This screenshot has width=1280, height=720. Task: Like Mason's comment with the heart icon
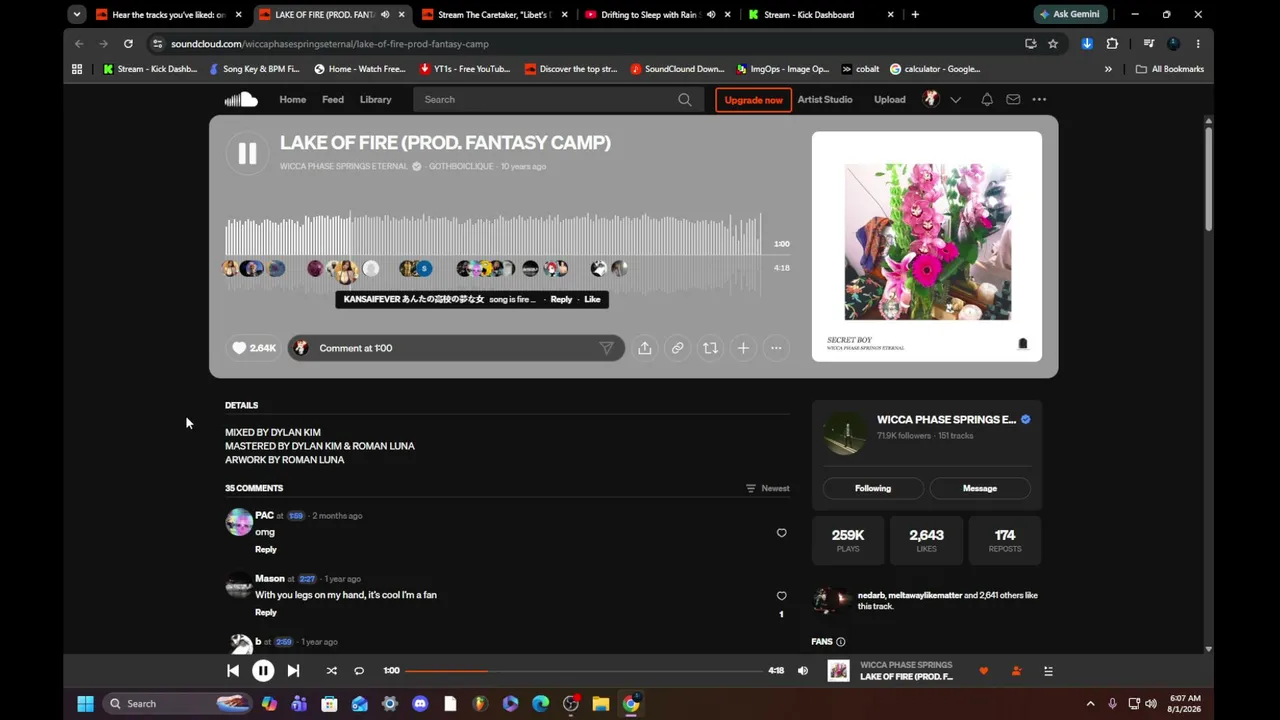[x=781, y=596]
